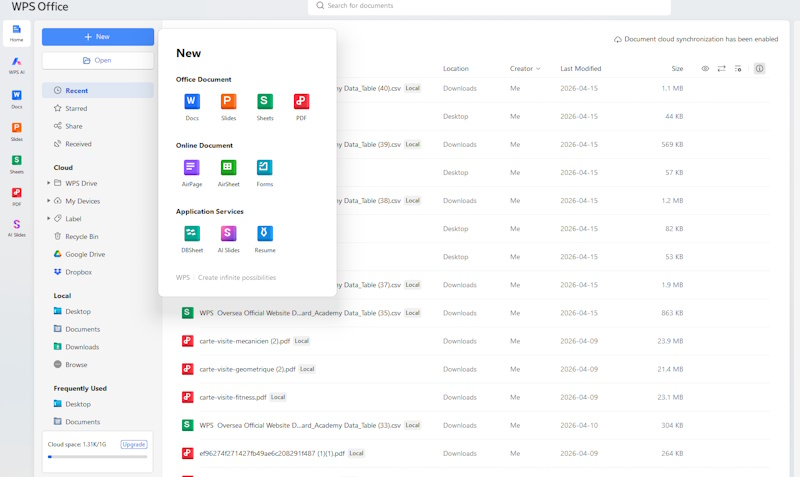Create a new Docs document from New panel
The image size is (800, 477).
[192, 107]
